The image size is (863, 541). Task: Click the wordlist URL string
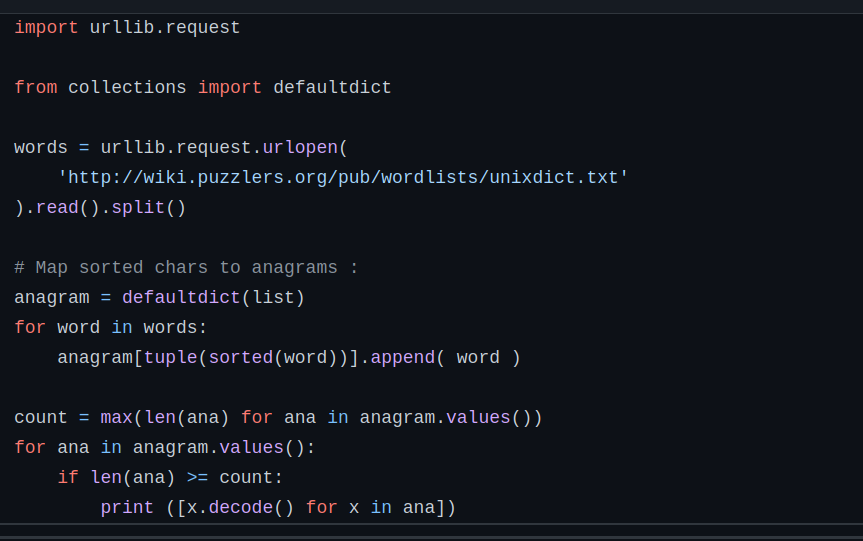[x=343, y=178]
